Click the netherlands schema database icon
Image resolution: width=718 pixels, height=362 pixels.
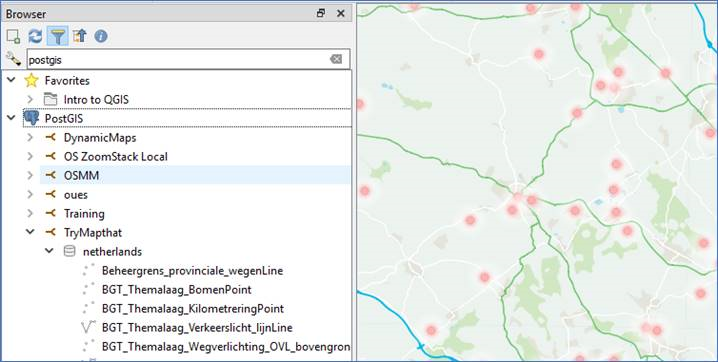click(69, 251)
